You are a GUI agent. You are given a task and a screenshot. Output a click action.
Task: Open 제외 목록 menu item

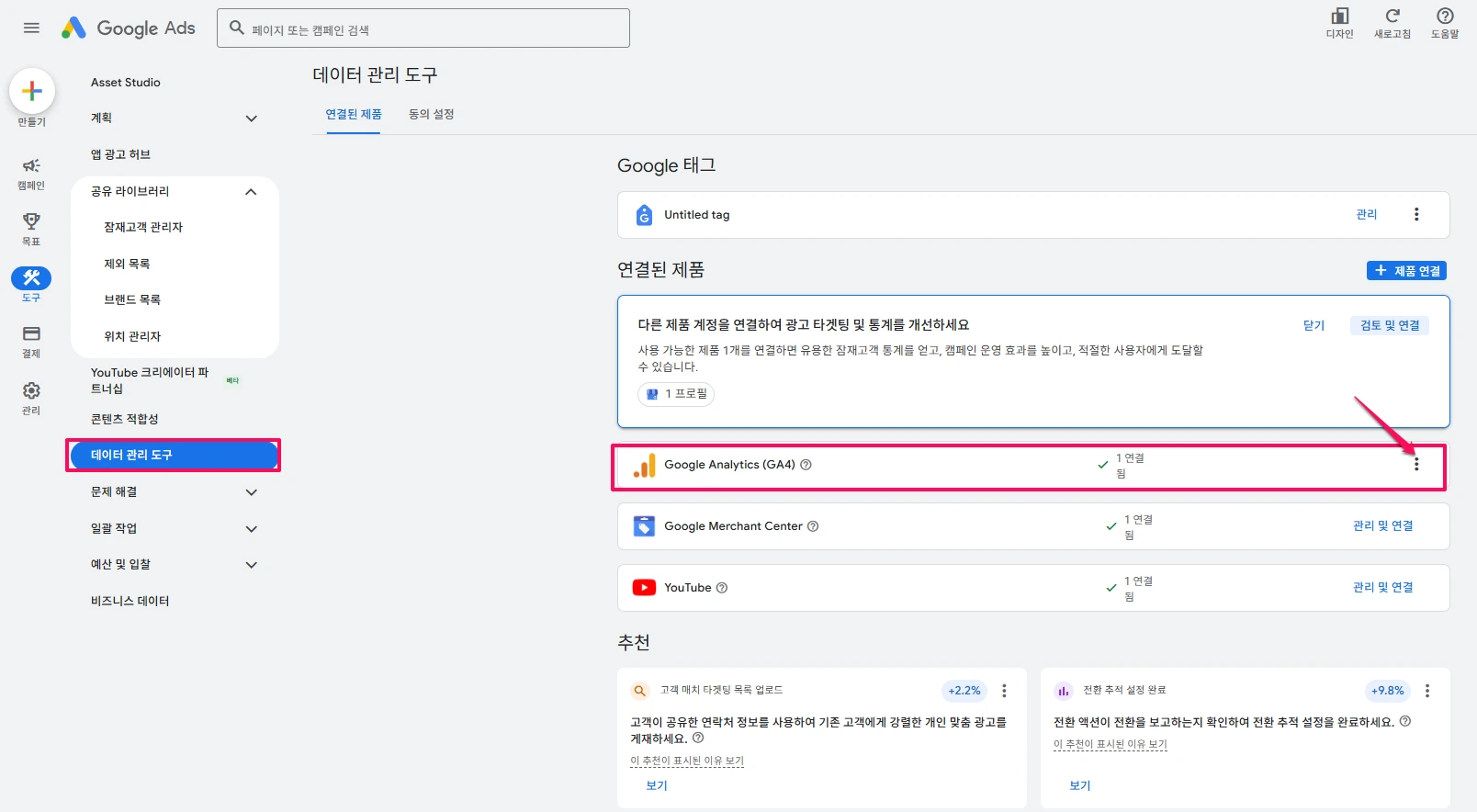(127, 264)
